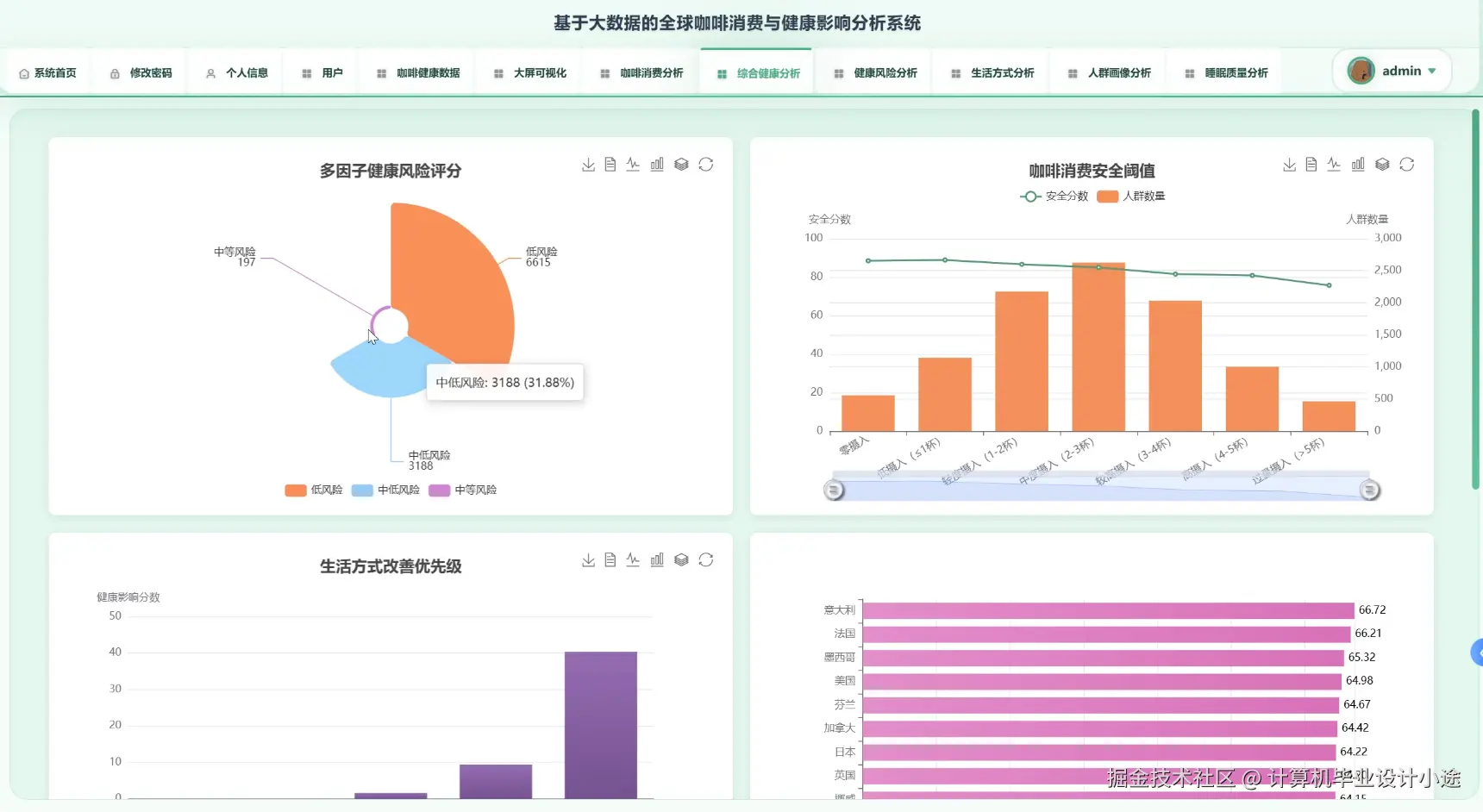Change 咖啡消费安全阈值 chart to bar view
This screenshot has width=1483, height=812.
(x=1358, y=165)
